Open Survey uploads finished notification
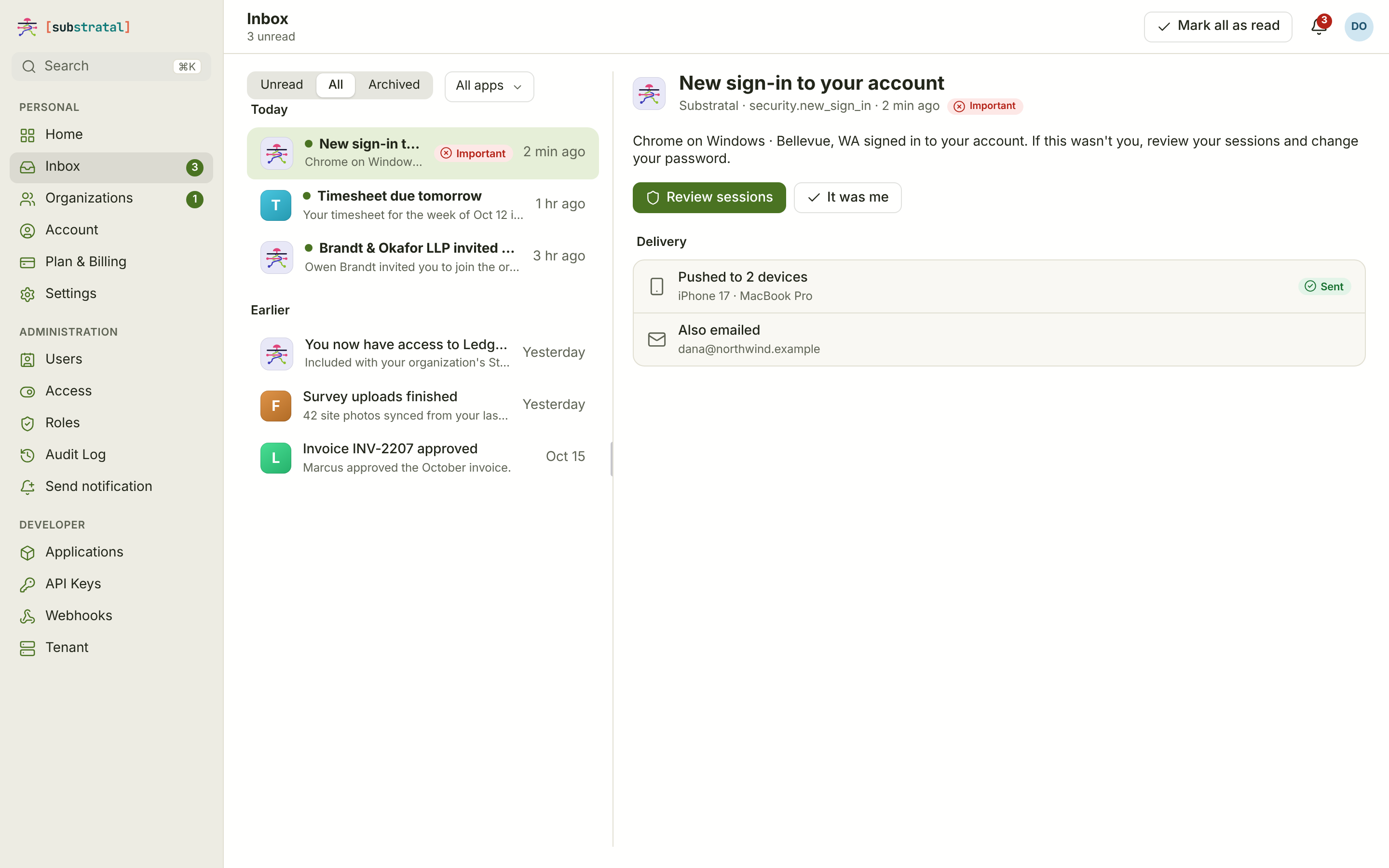This screenshot has height=868, width=1389. click(x=422, y=406)
